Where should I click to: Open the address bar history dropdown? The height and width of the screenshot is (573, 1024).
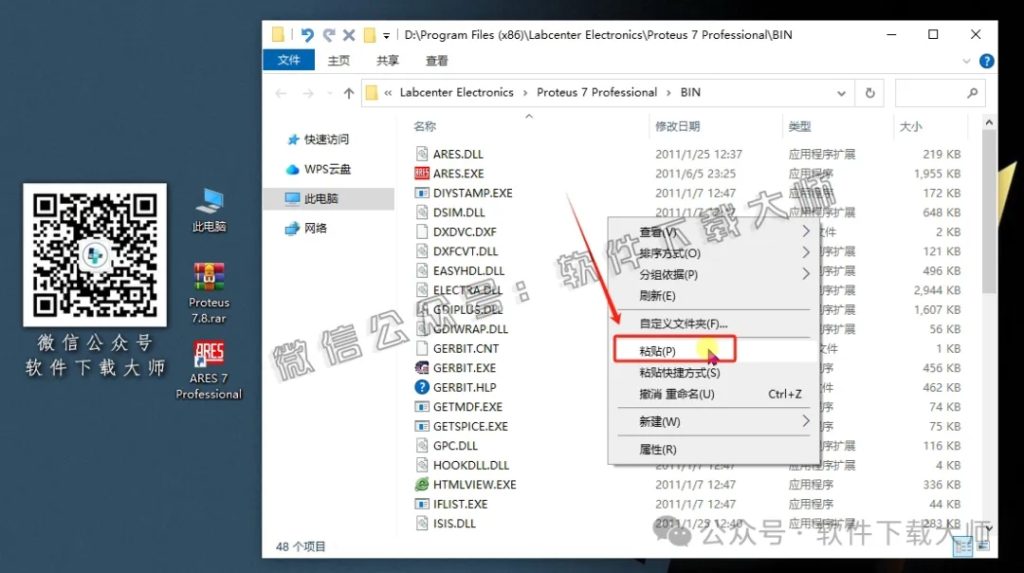point(841,93)
